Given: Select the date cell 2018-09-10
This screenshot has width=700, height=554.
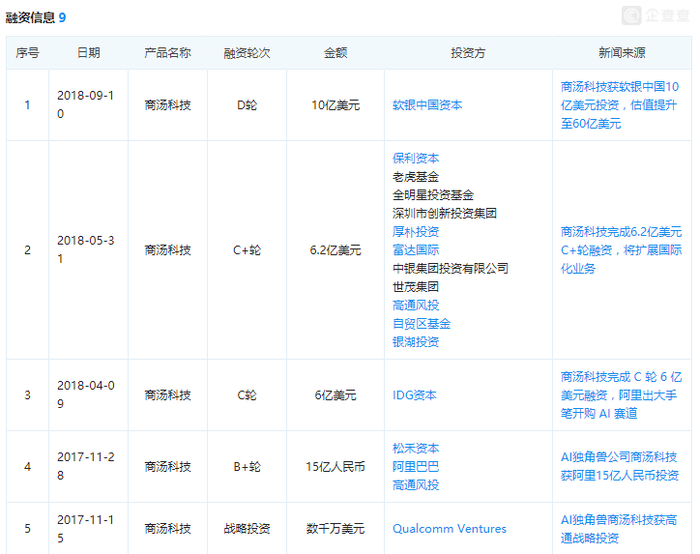Looking at the screenshot, I should tap(86, 104).
